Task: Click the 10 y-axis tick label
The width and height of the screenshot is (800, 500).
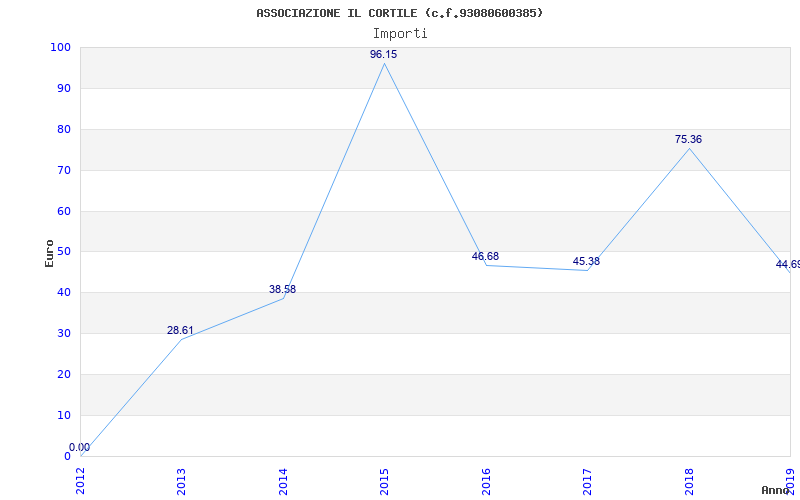Action: coord(64,415)
